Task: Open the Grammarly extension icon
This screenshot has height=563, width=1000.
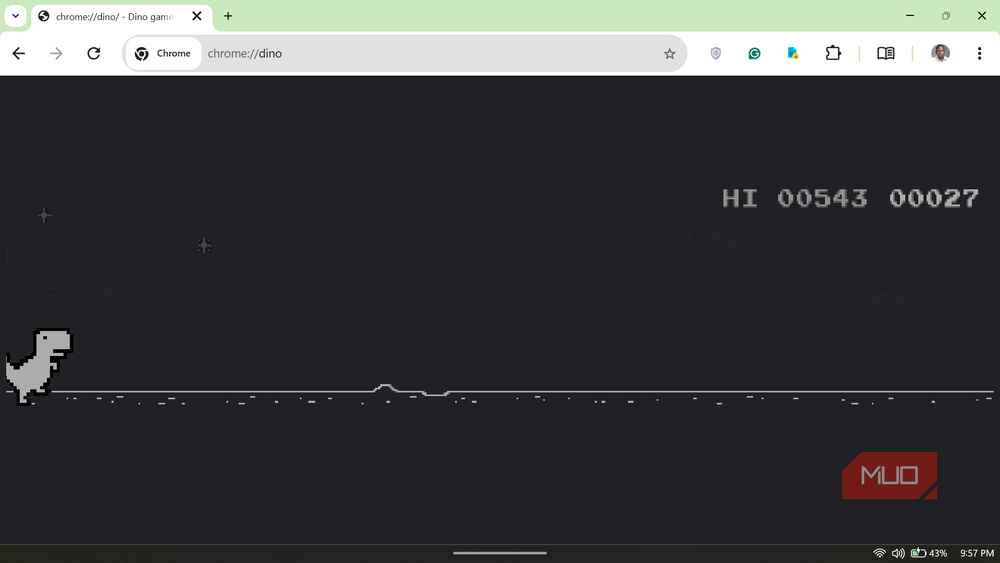Action: pyautogui.click(x=754, y=54)
